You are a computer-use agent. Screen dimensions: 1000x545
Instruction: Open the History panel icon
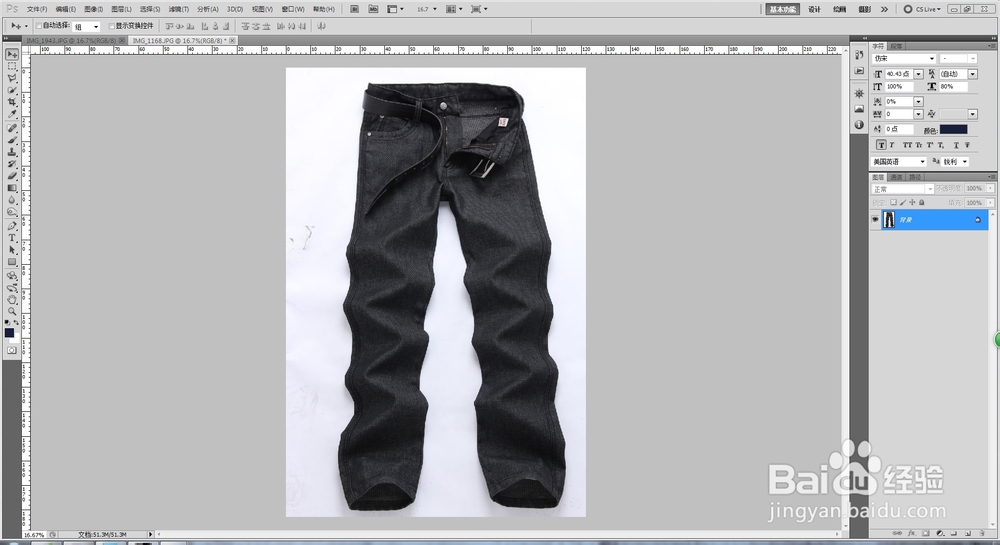tap(859, 55)
